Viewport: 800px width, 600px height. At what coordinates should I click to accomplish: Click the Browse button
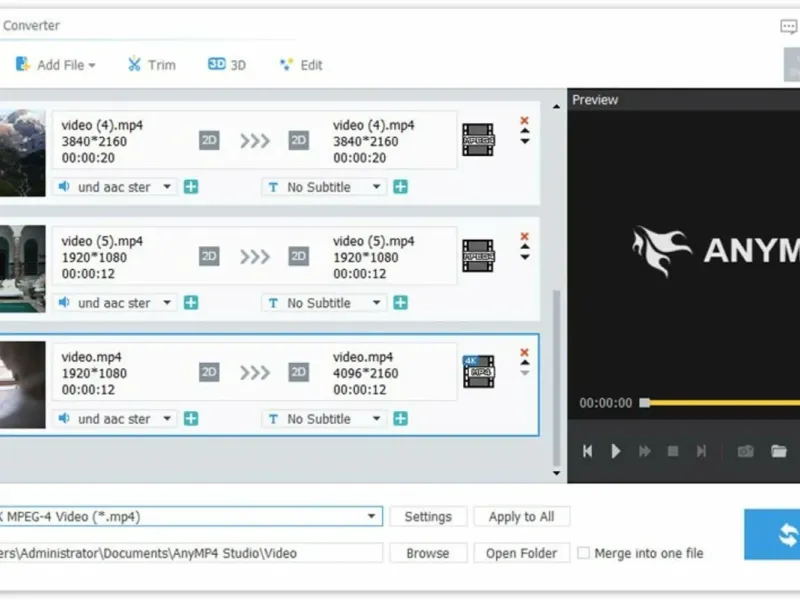click(x=428, y=553)
